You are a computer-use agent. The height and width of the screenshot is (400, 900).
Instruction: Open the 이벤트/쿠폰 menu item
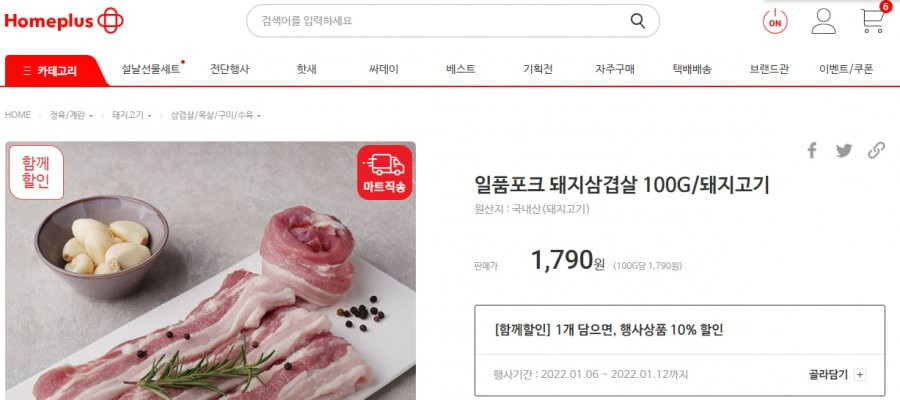coord(846,69)
